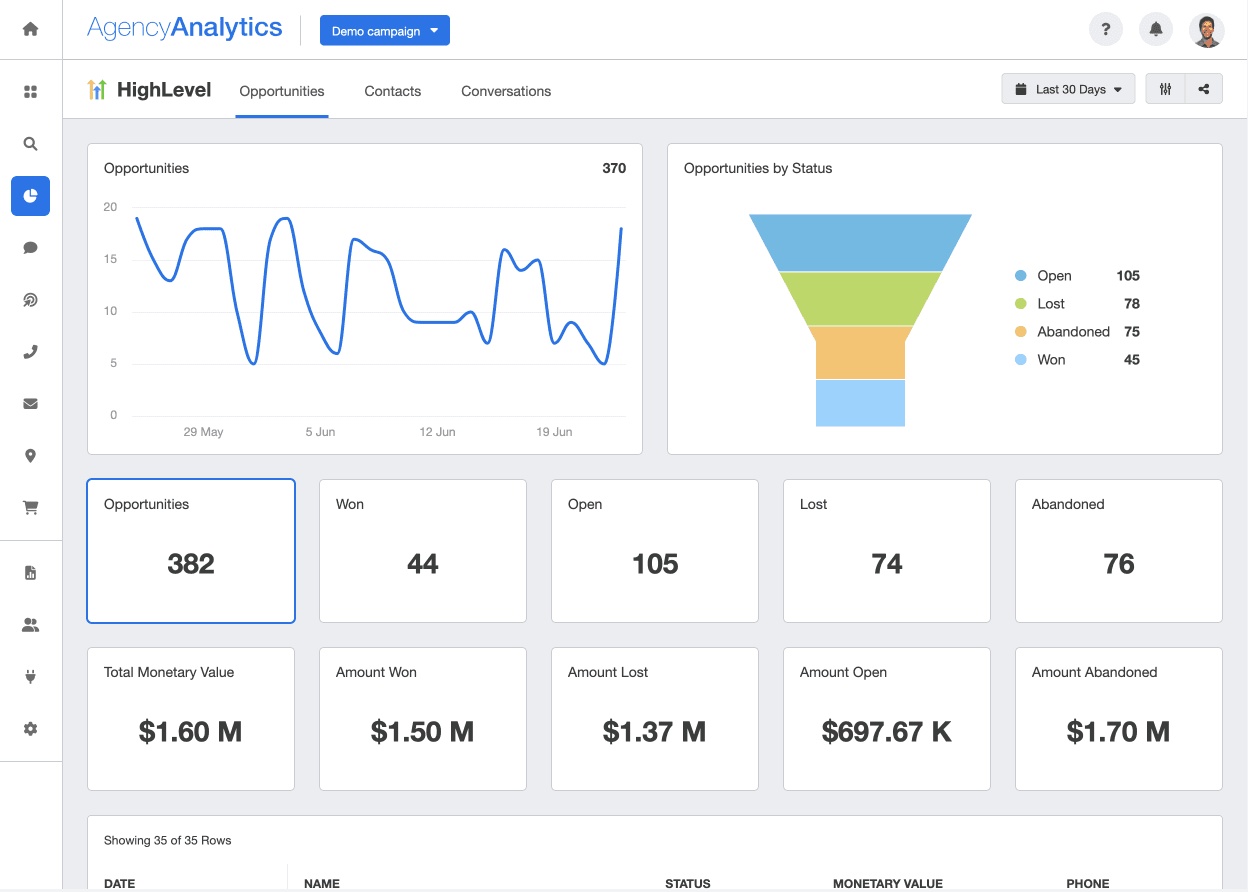Screen dimensions: 1248x892
Task: Expand the Demo campaign dropdown
Action: 385,31
